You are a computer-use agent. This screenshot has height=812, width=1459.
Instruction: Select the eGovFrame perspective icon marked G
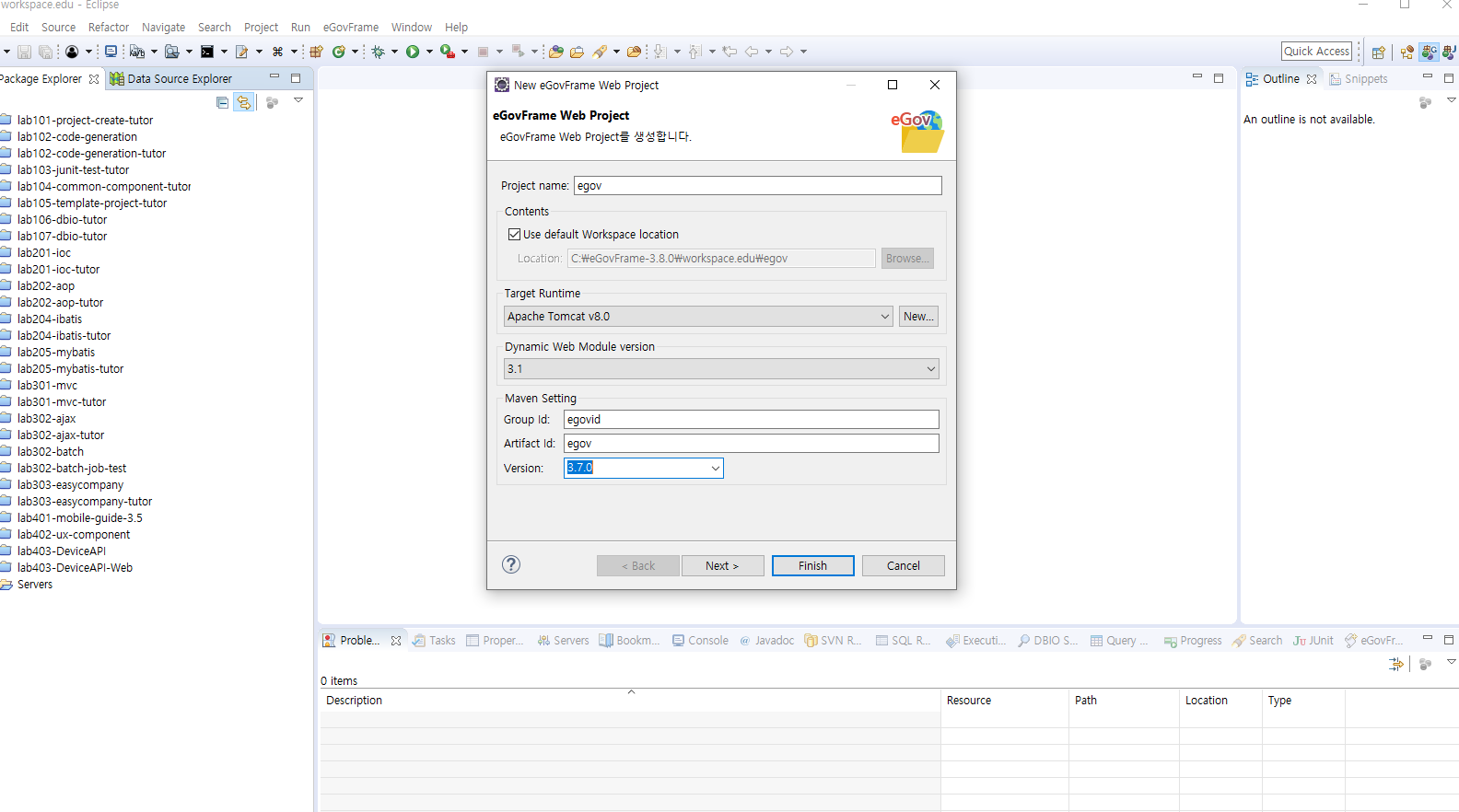(x=1429, y=52)
